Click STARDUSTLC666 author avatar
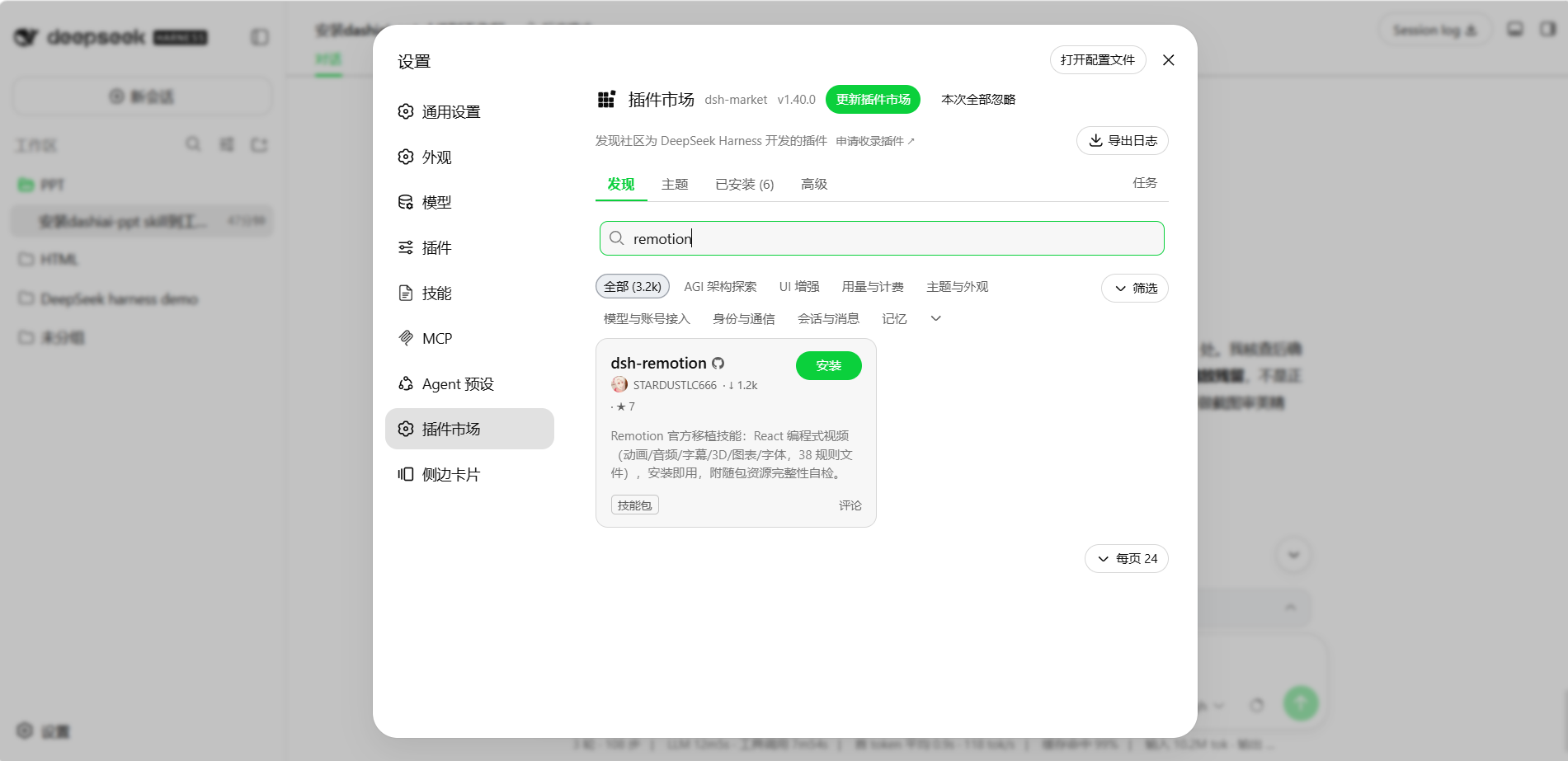The height and width of the screenshot is (761, 1568). 619,385
